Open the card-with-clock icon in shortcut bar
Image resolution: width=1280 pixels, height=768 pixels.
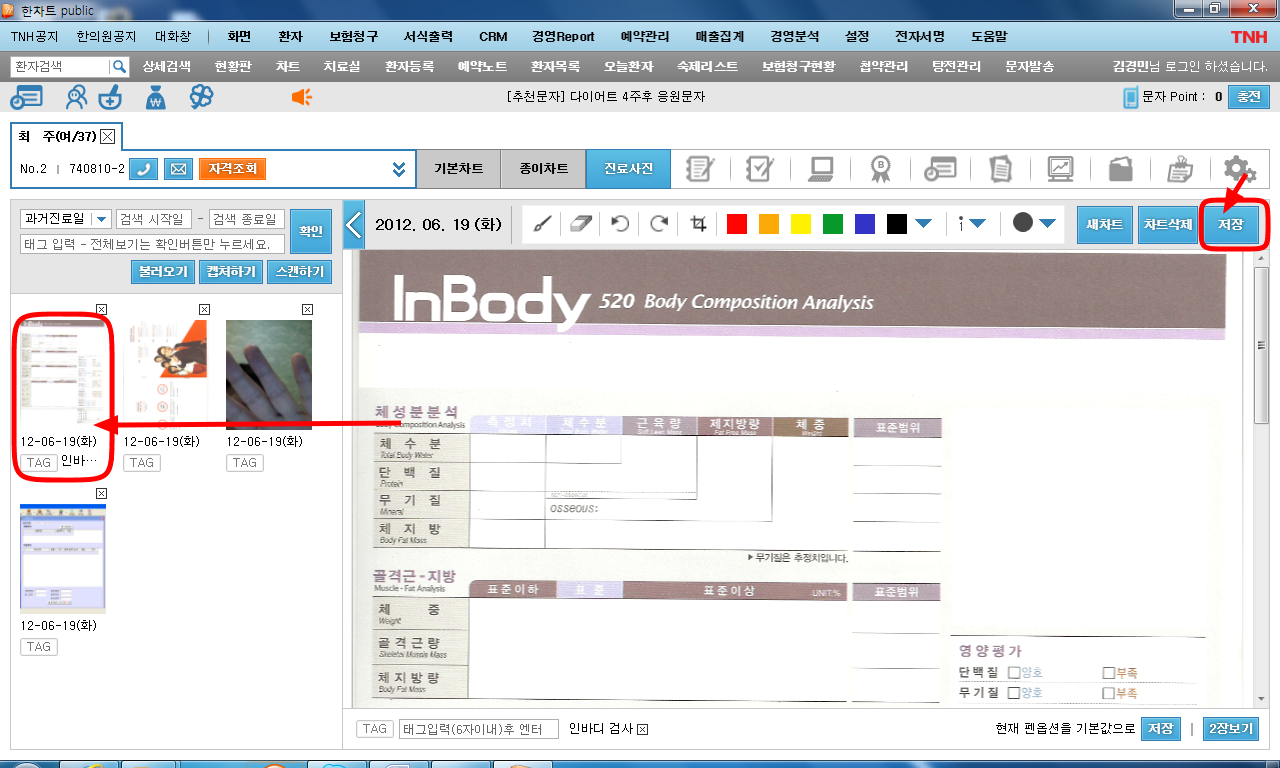[x=26, y=97]
